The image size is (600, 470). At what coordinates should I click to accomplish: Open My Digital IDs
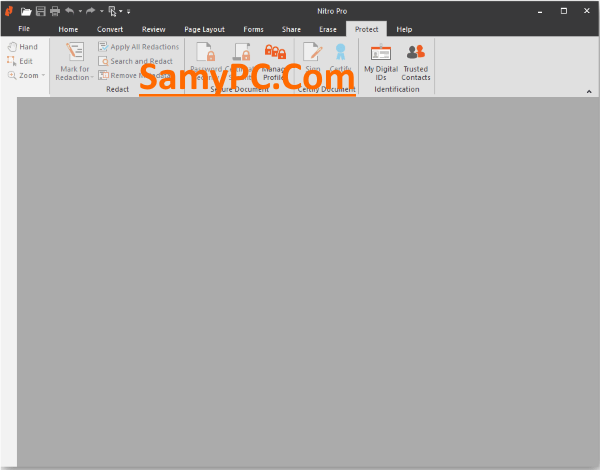[x=381, y=62]
